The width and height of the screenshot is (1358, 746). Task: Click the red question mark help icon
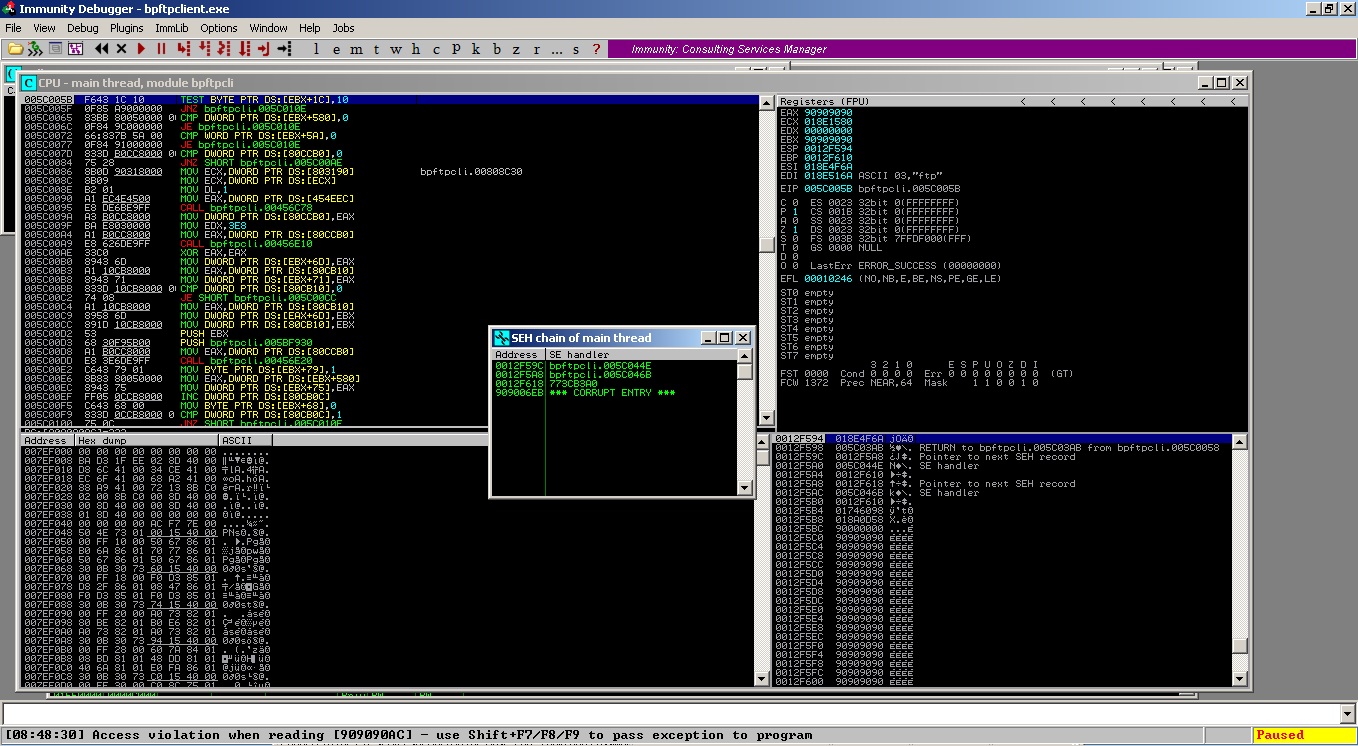tap(596, 48)
